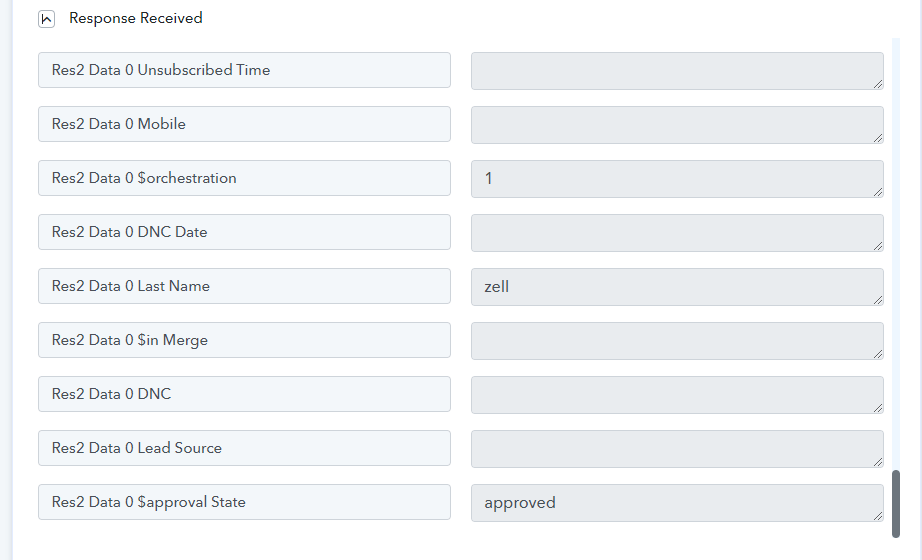
Task: Select the Res2 Data 0 DNC Date label
Action: coord(244,232)
